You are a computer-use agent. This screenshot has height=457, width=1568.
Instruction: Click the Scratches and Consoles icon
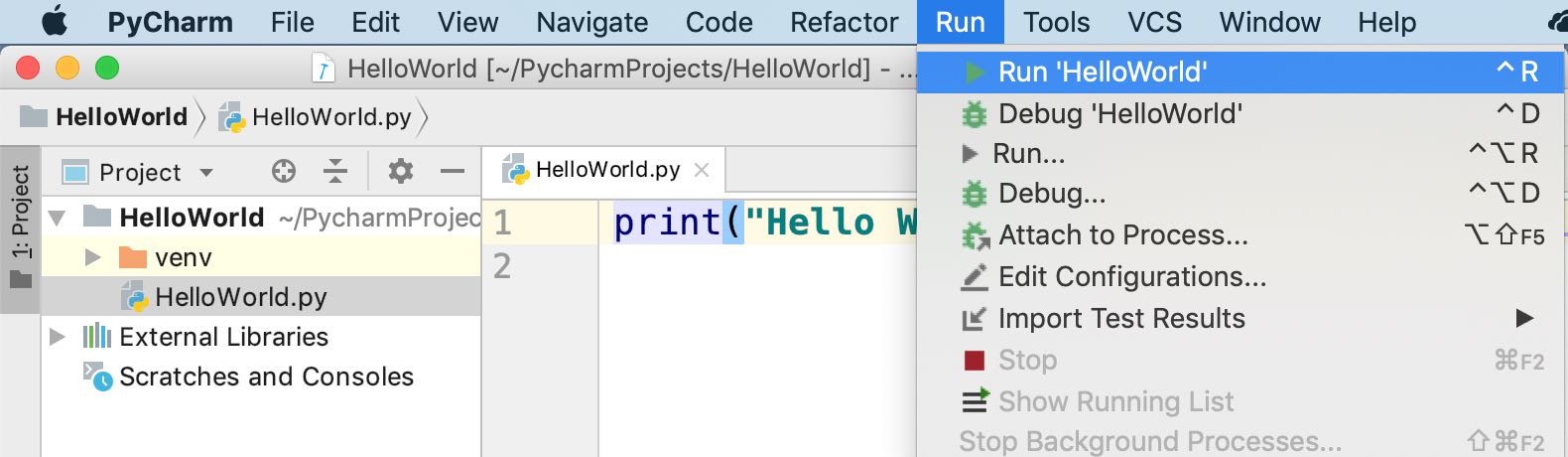[97, 376]
